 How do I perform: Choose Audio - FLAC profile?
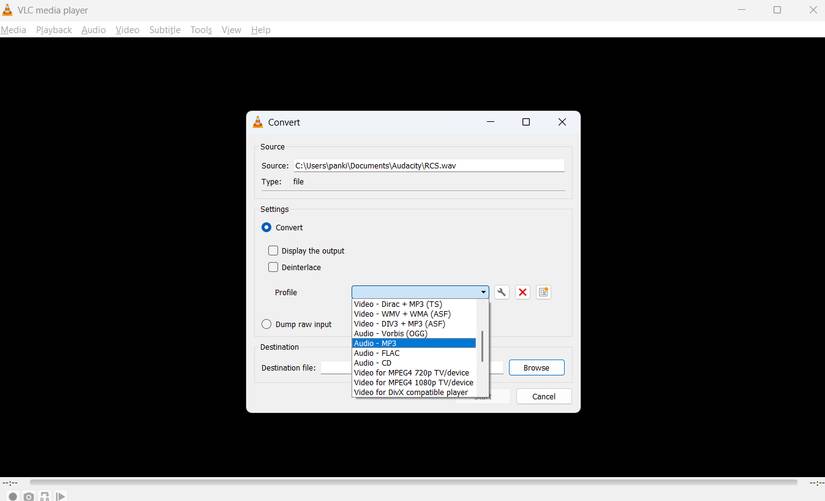(414, 353)
